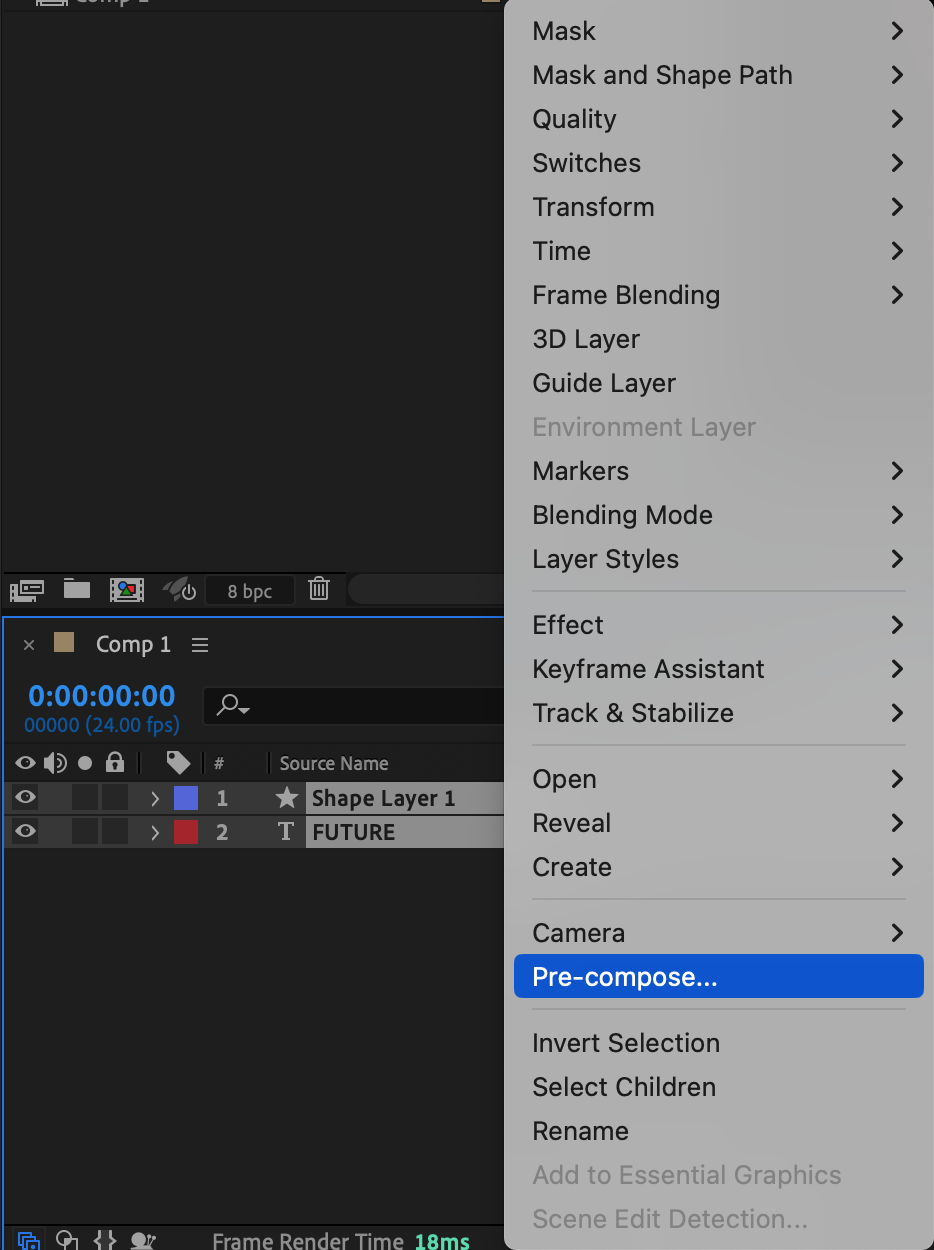Screen dimensions: 934x1250
Task: Toggle solo box for FUTURE layer
Action: (x=85, y=831)
